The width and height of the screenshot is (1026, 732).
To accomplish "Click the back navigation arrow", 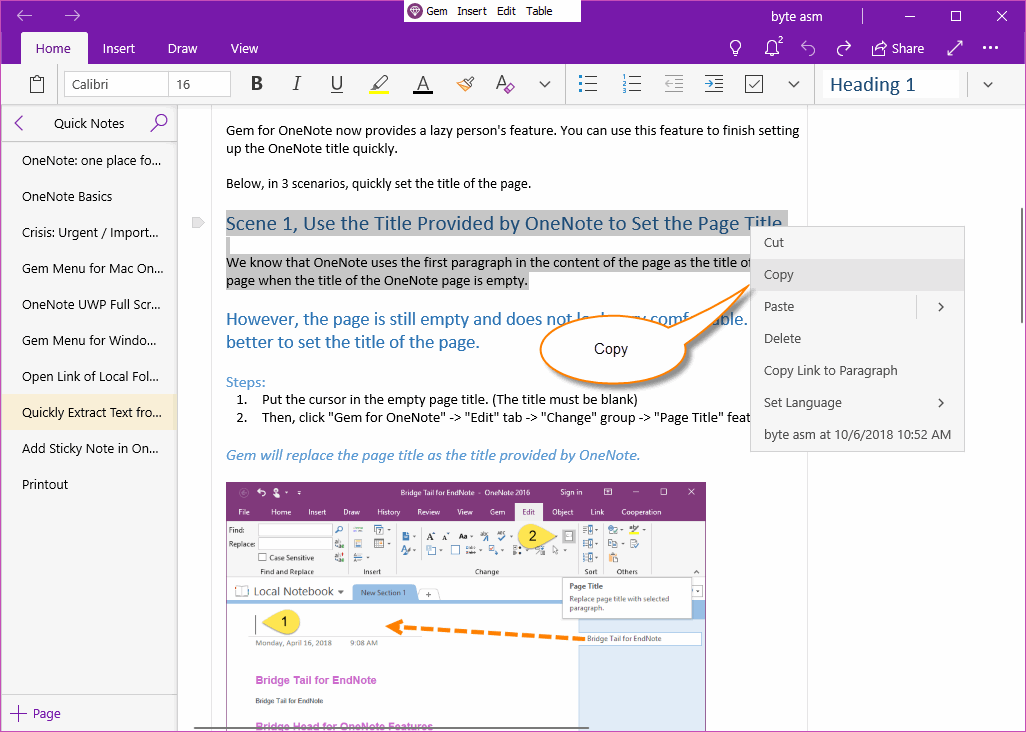I will (24, 16).
